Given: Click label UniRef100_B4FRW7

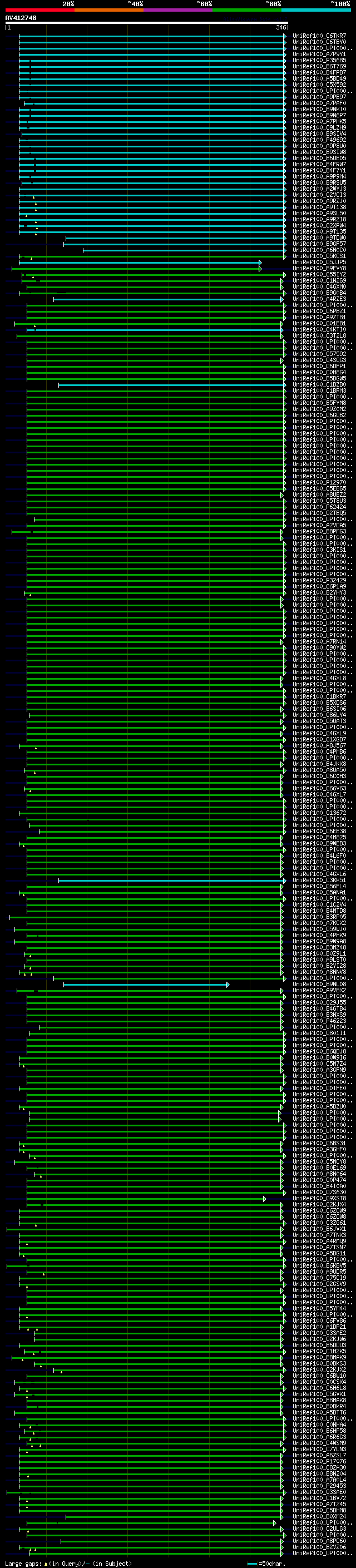Looking at the screenshot, I should 319,164.
